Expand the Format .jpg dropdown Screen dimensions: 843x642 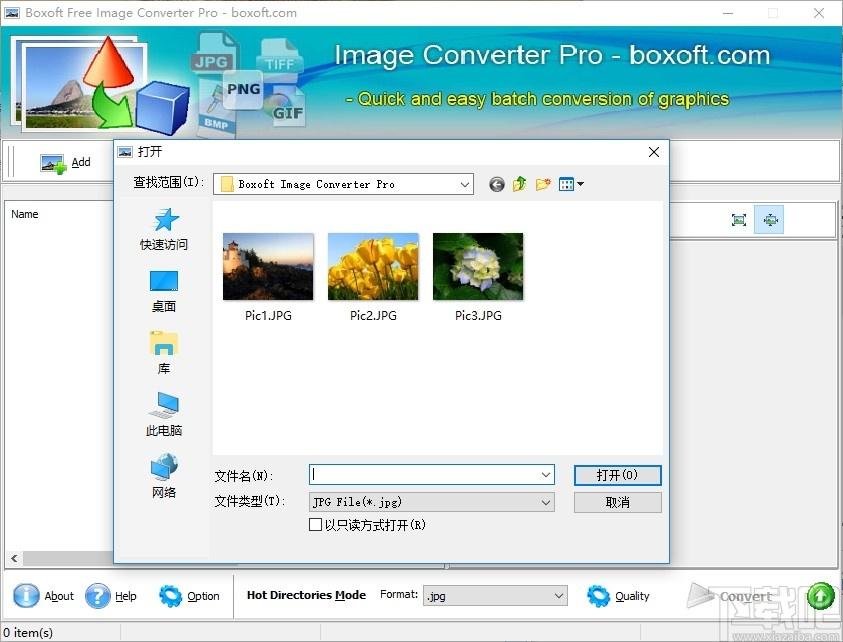click(x=559, y=596)
